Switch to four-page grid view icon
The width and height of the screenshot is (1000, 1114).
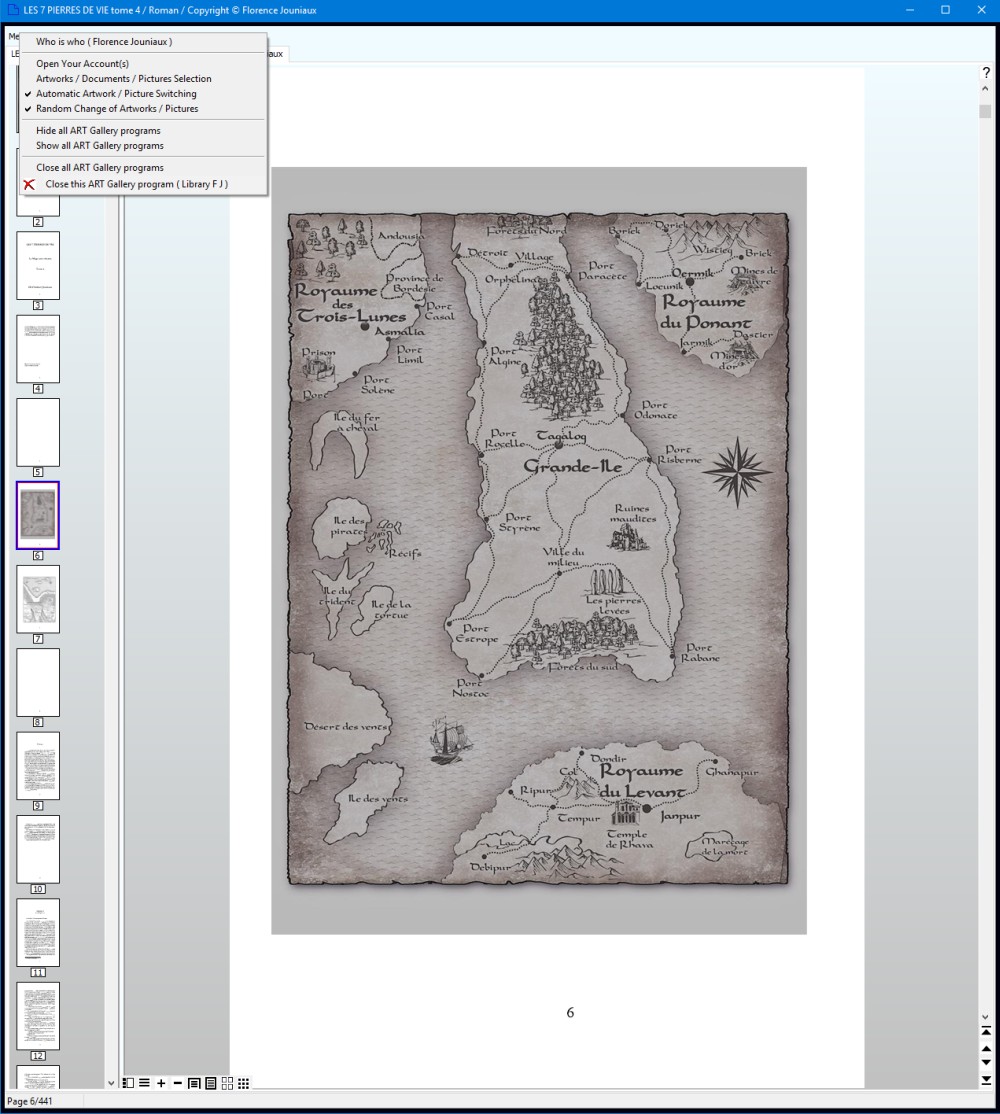[227, 1083]
